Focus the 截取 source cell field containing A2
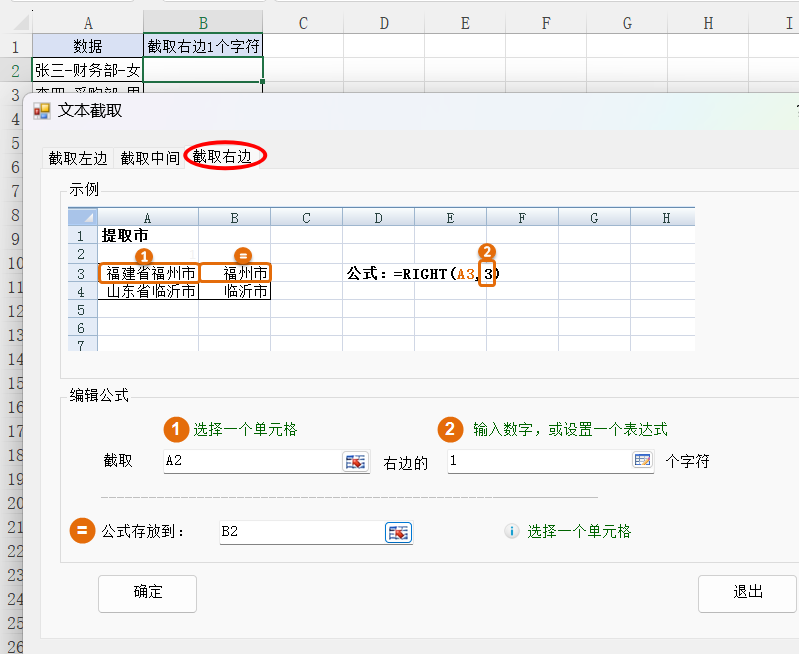The image size is (799, 654). point(250,461)
